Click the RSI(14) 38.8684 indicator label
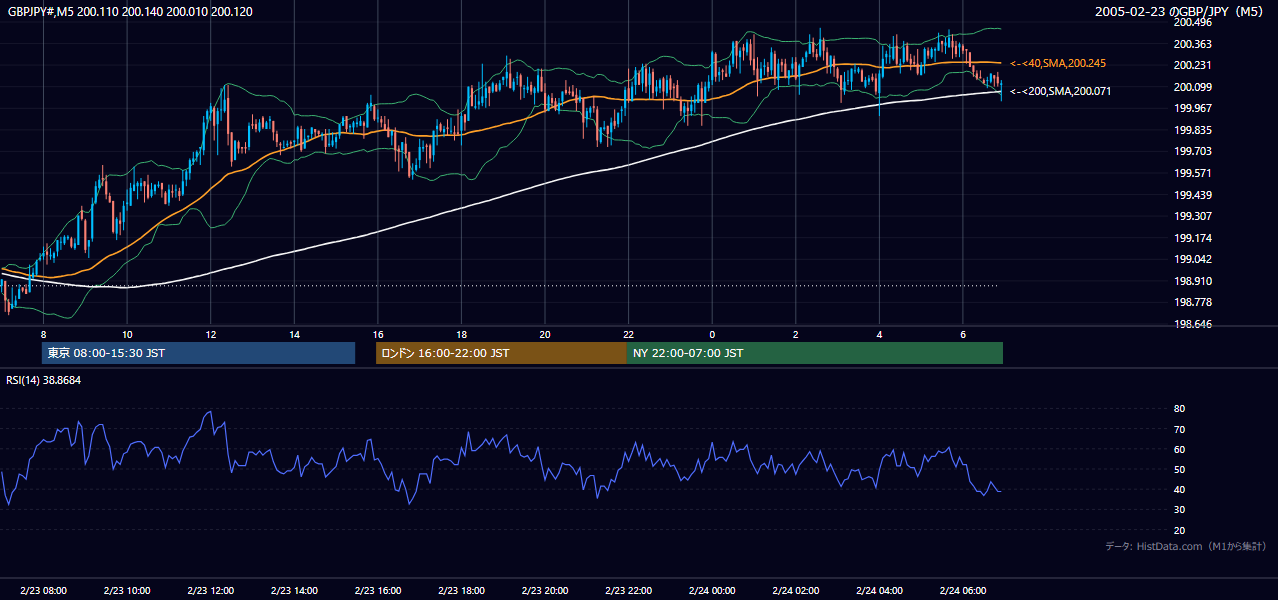This screenshot has height=600, width=1278. (43, 380)
